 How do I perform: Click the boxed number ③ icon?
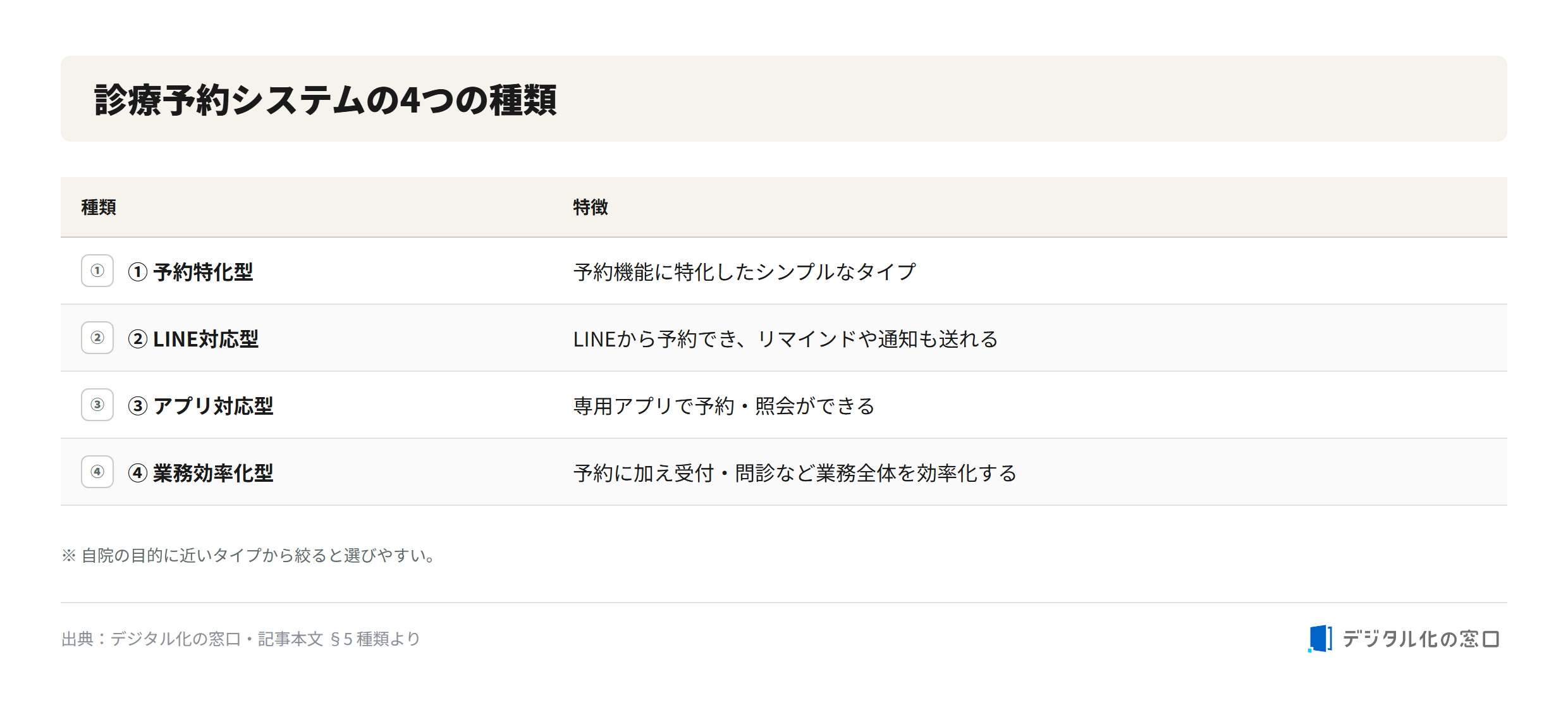(x=97, y=405)
